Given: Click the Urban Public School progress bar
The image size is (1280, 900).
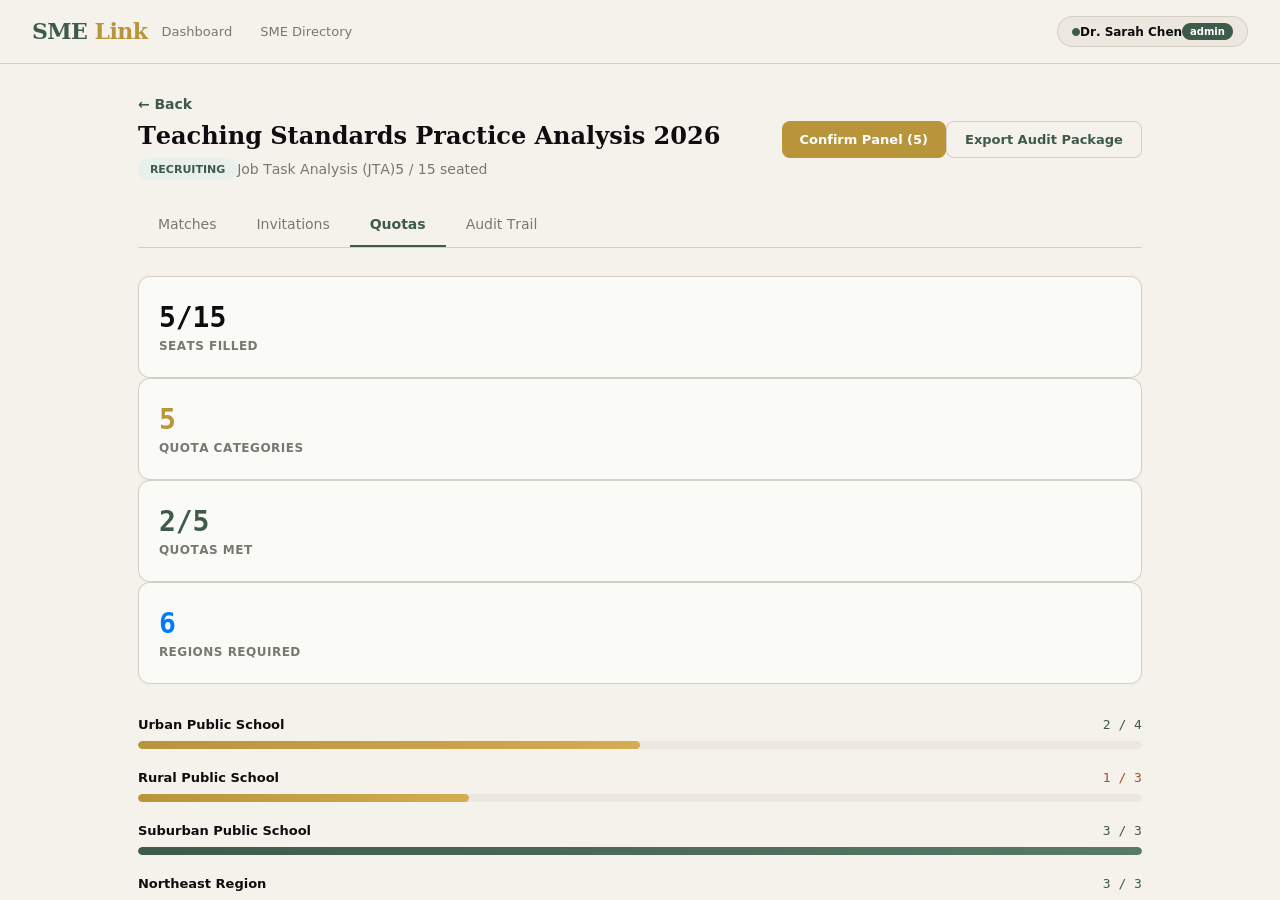Looking at the screenshot, I should point(639,744).
